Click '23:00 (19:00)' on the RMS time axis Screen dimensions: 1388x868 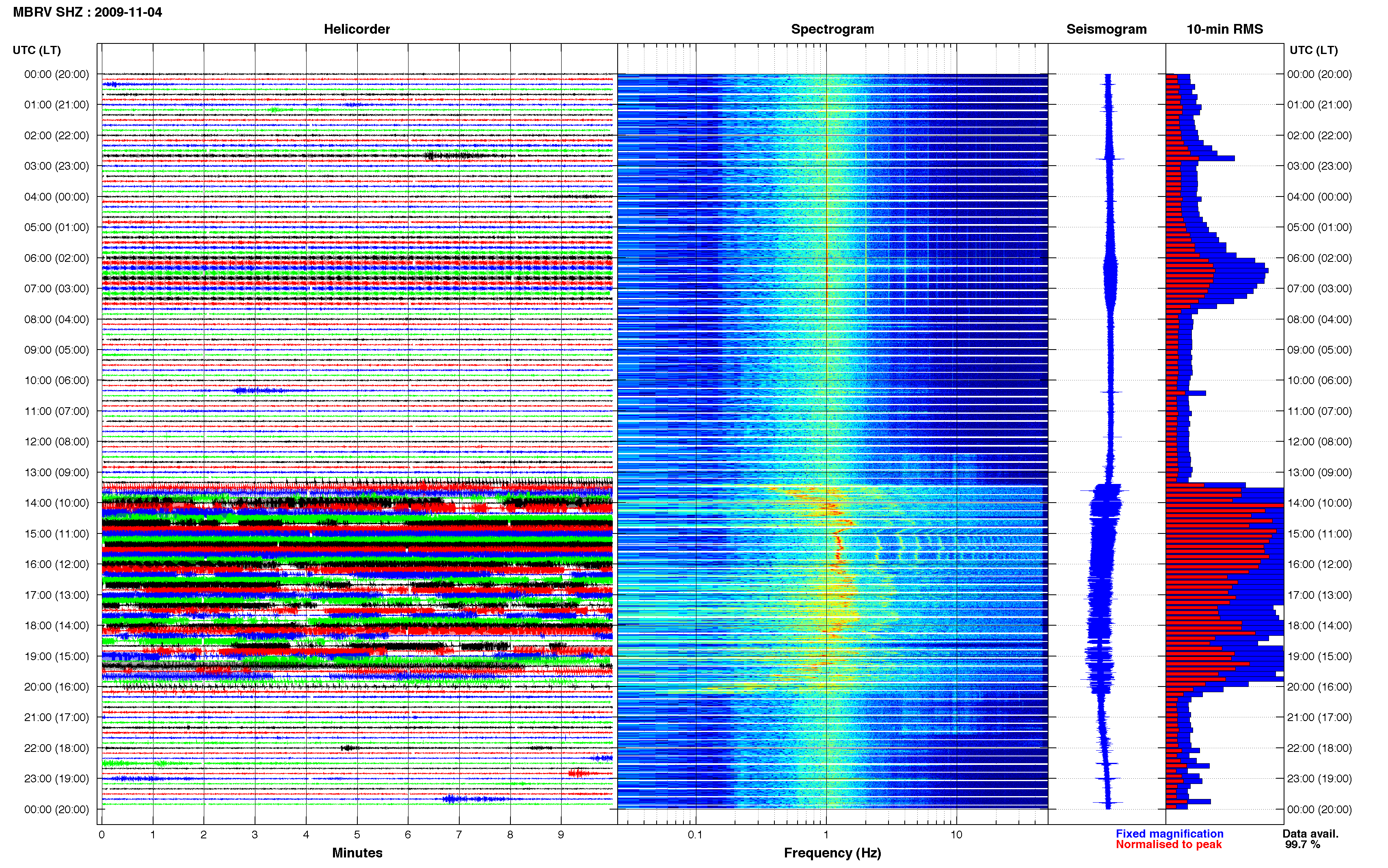pyautogui.click(x=1319, y=778)
